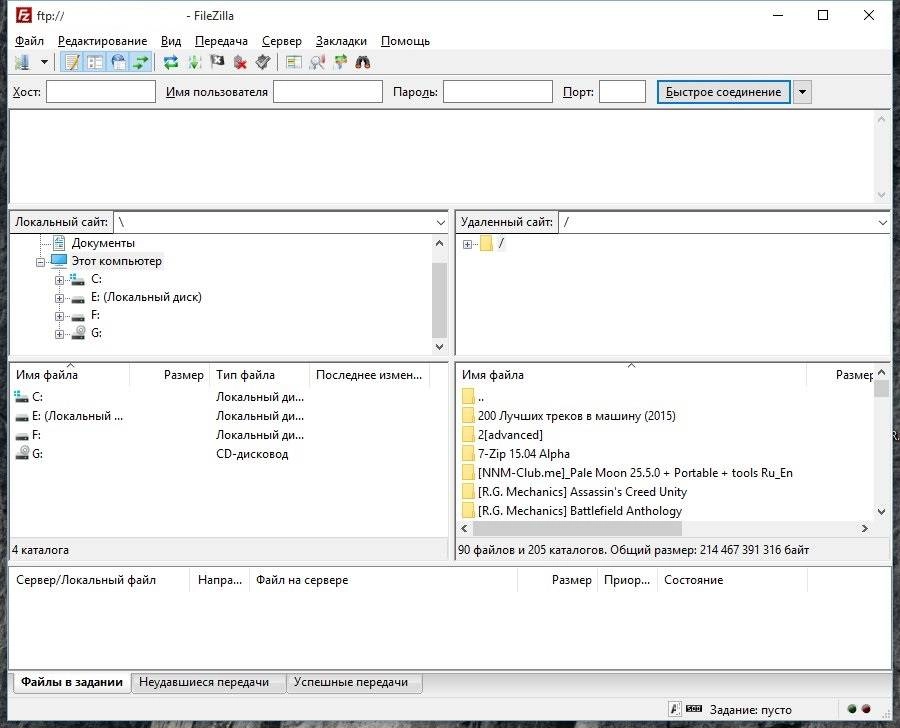Image resolution: width=900 pixels, height=728 pixels.
Task: Select Документы in local tree
Action: point(103,243)
